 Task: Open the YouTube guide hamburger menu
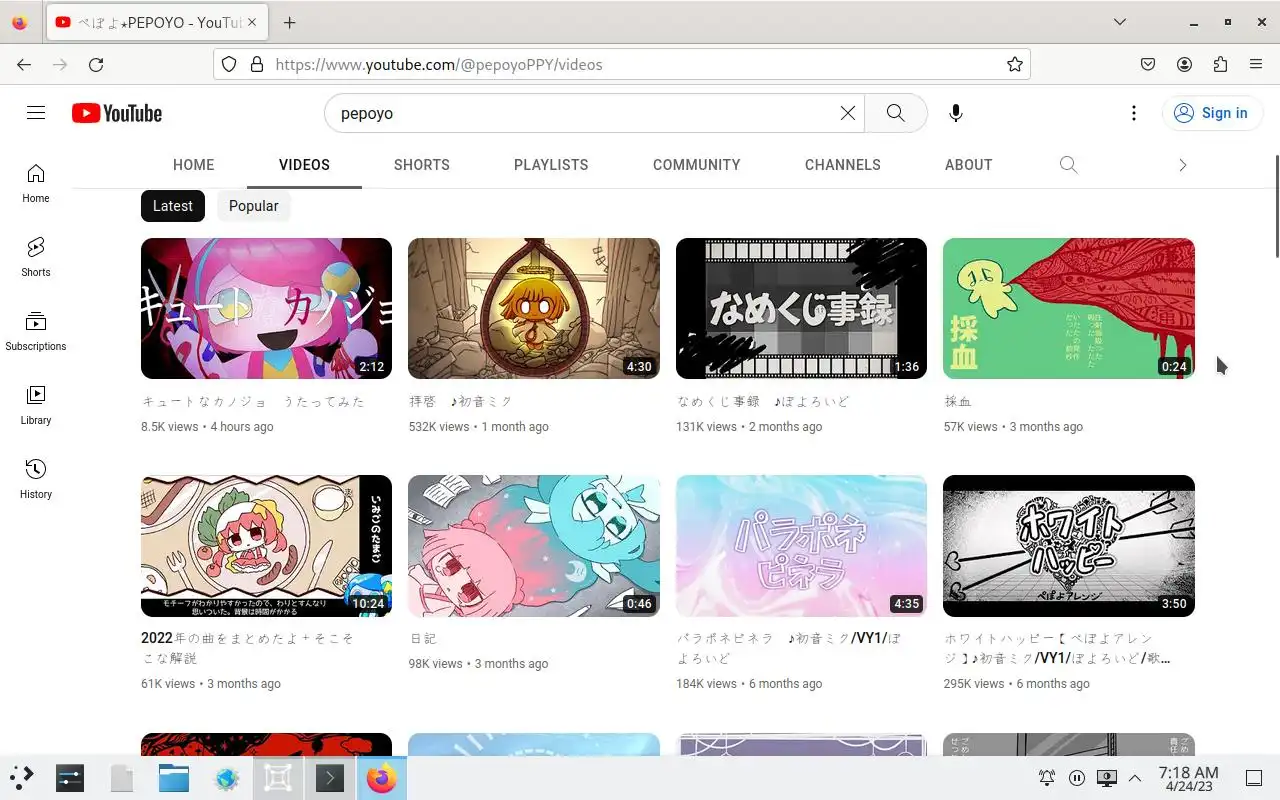click(36, 113)
